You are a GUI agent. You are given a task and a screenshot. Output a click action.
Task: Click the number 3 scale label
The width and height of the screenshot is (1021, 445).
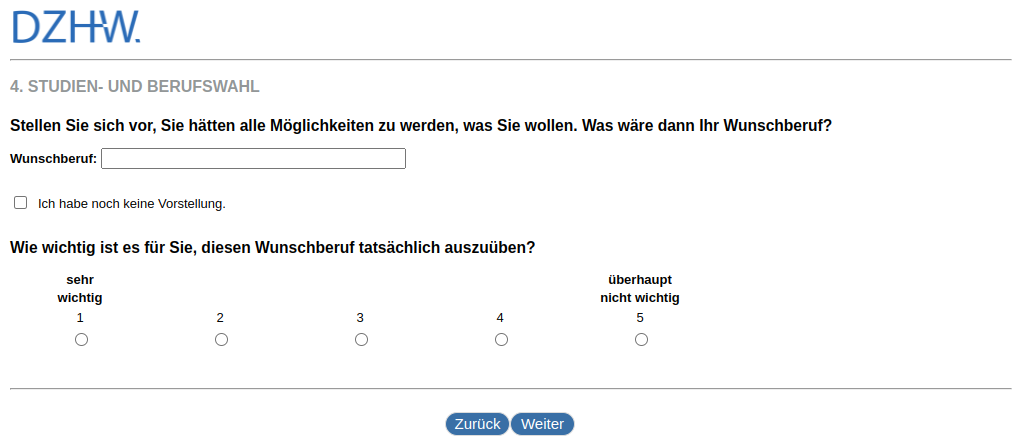click(x=360, y=318)
